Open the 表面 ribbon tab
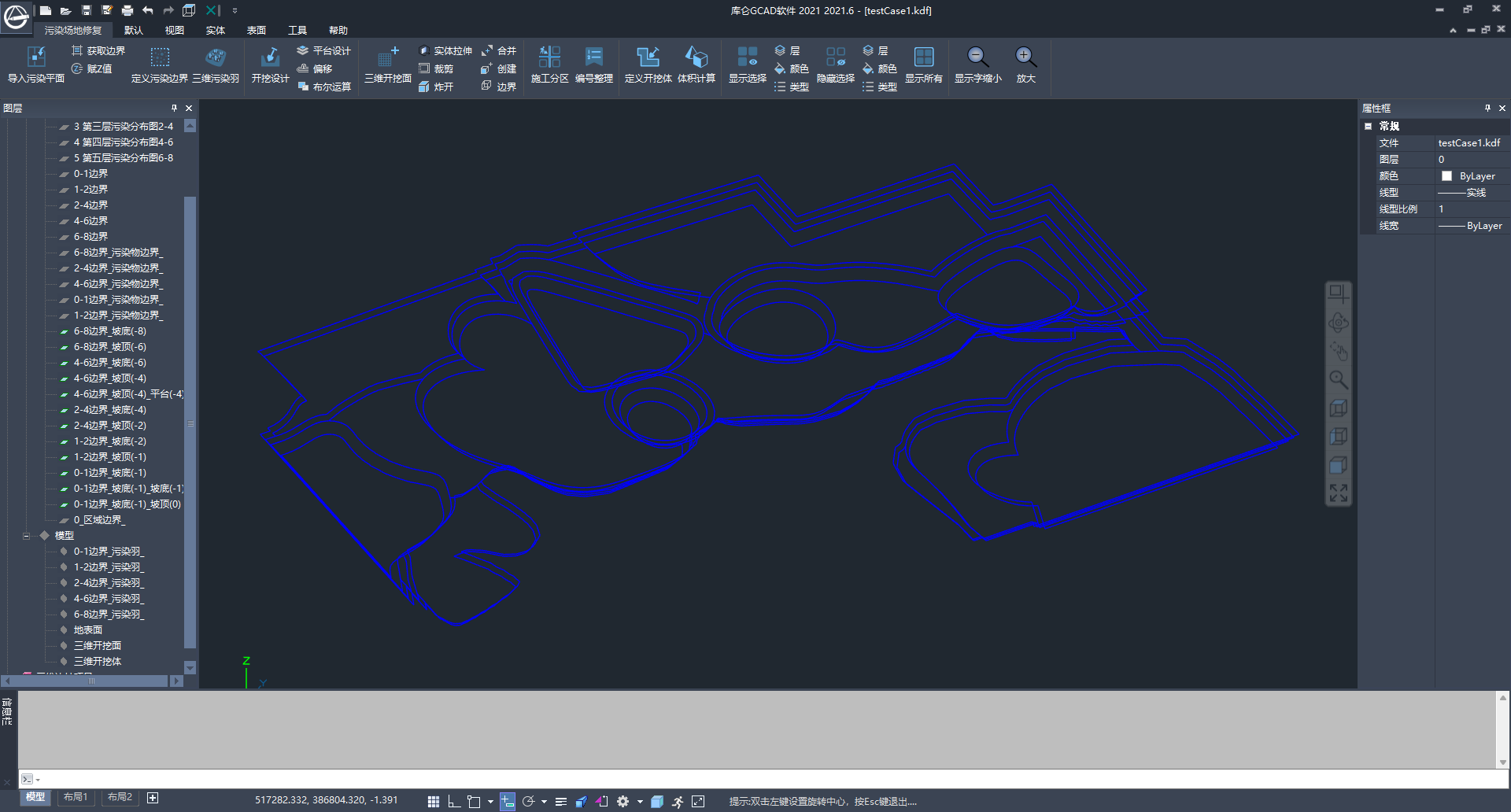The width and height of the screenshot is (1511, 812). pos(257,30)
